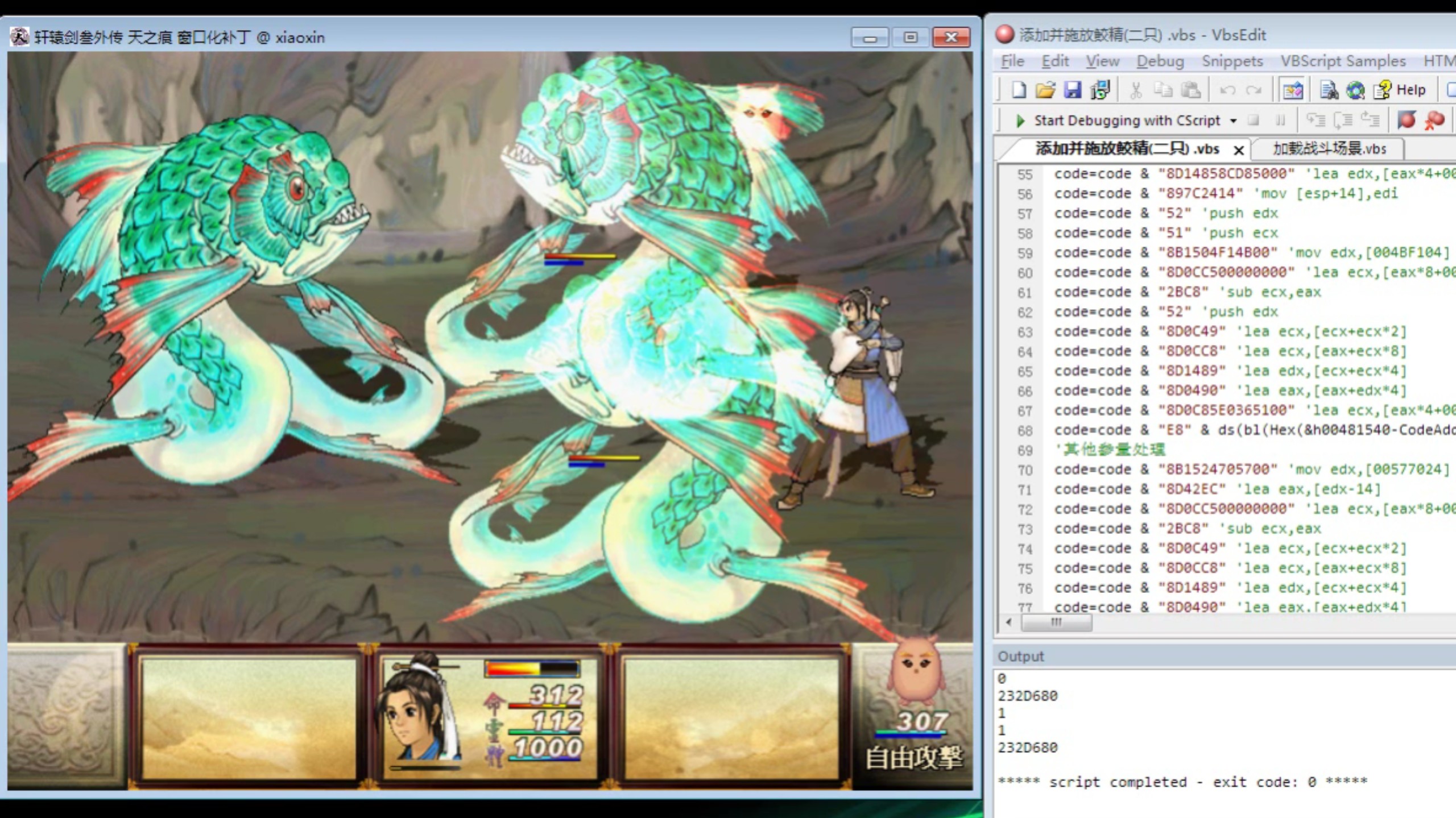Click the Save All toolbar icon

coord(1101,90)
